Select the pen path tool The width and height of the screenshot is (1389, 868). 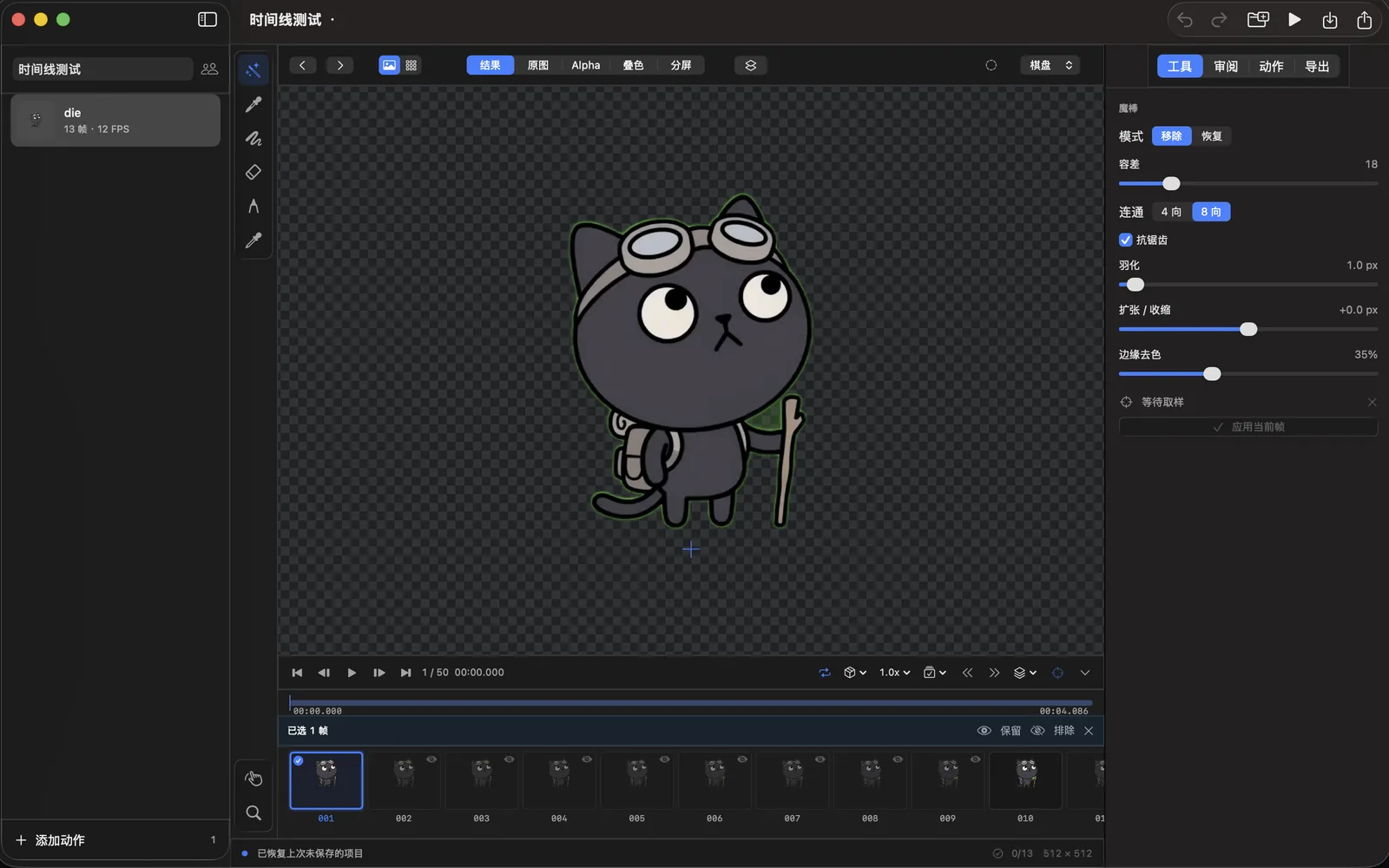pos(253,206)
